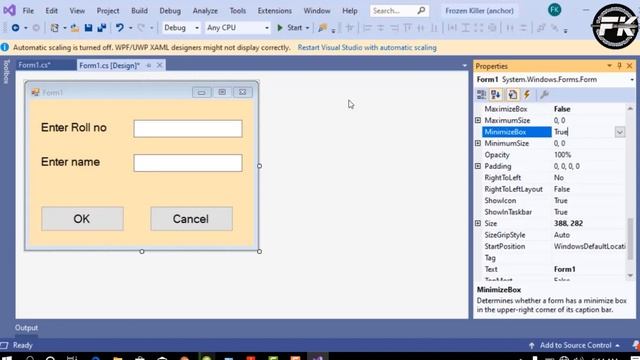This screenshot has width=640, height=360.
Task: Click the Save All toolbar icon
Action: click(x=102, y=28)
